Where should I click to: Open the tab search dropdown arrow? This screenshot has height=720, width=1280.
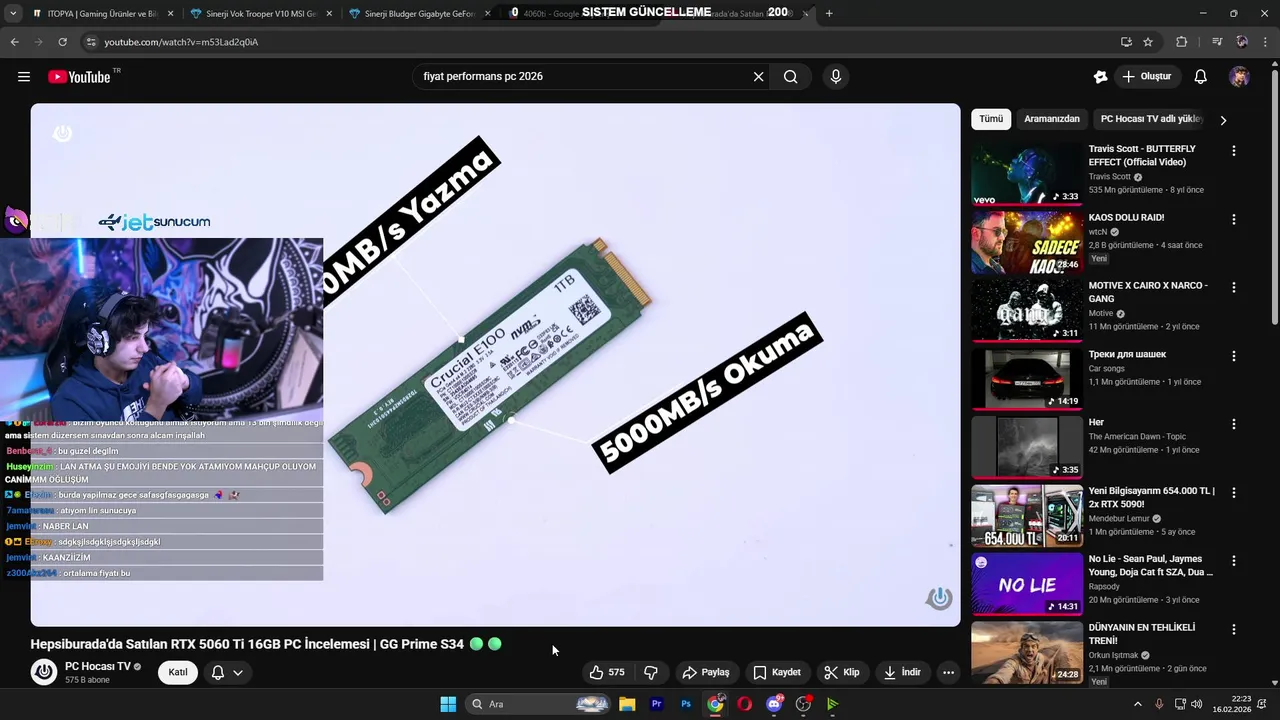(12, 14)
